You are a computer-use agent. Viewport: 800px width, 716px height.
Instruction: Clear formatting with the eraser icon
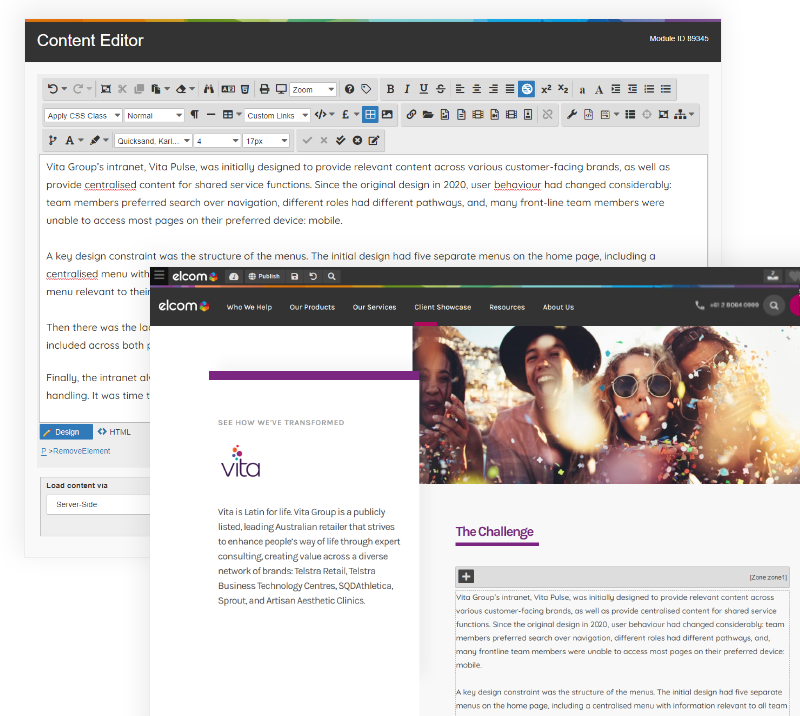click(x=181, y=89)
